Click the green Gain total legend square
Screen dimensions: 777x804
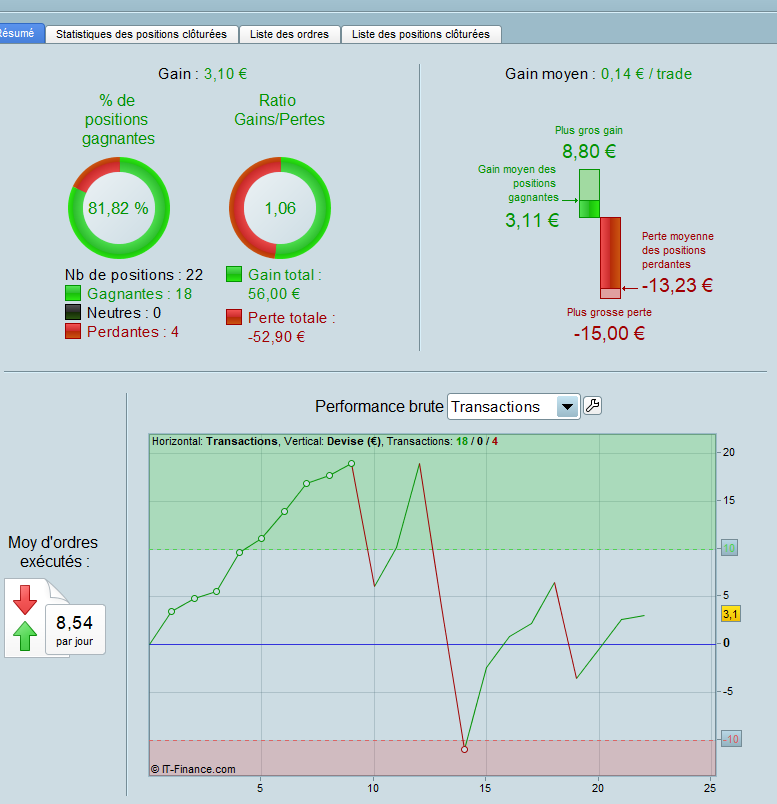tap(234, 274)
